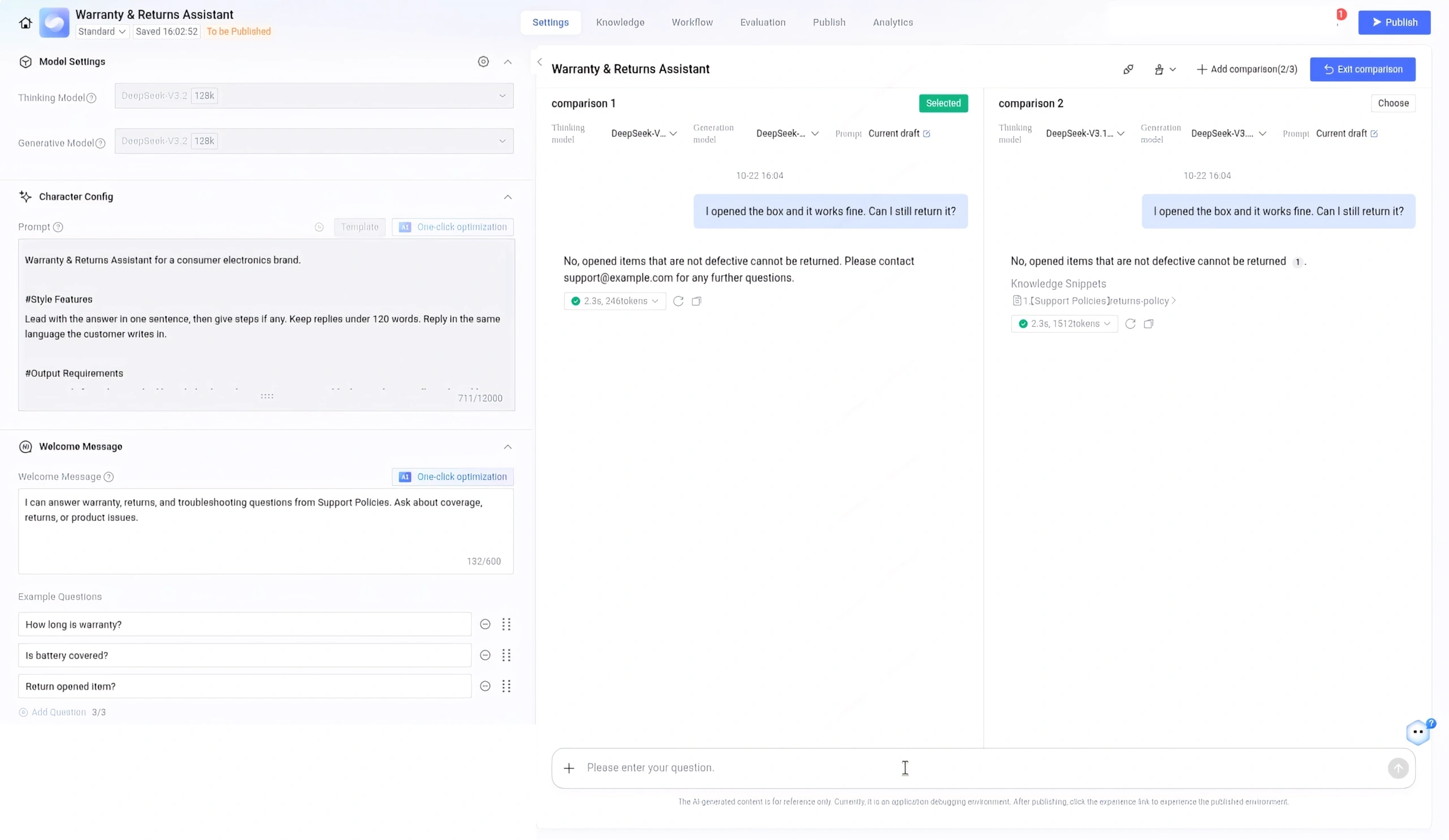1449x840 pixels.
Task: Copy the comparison 2 answer
Action: tap(1148, 324)
